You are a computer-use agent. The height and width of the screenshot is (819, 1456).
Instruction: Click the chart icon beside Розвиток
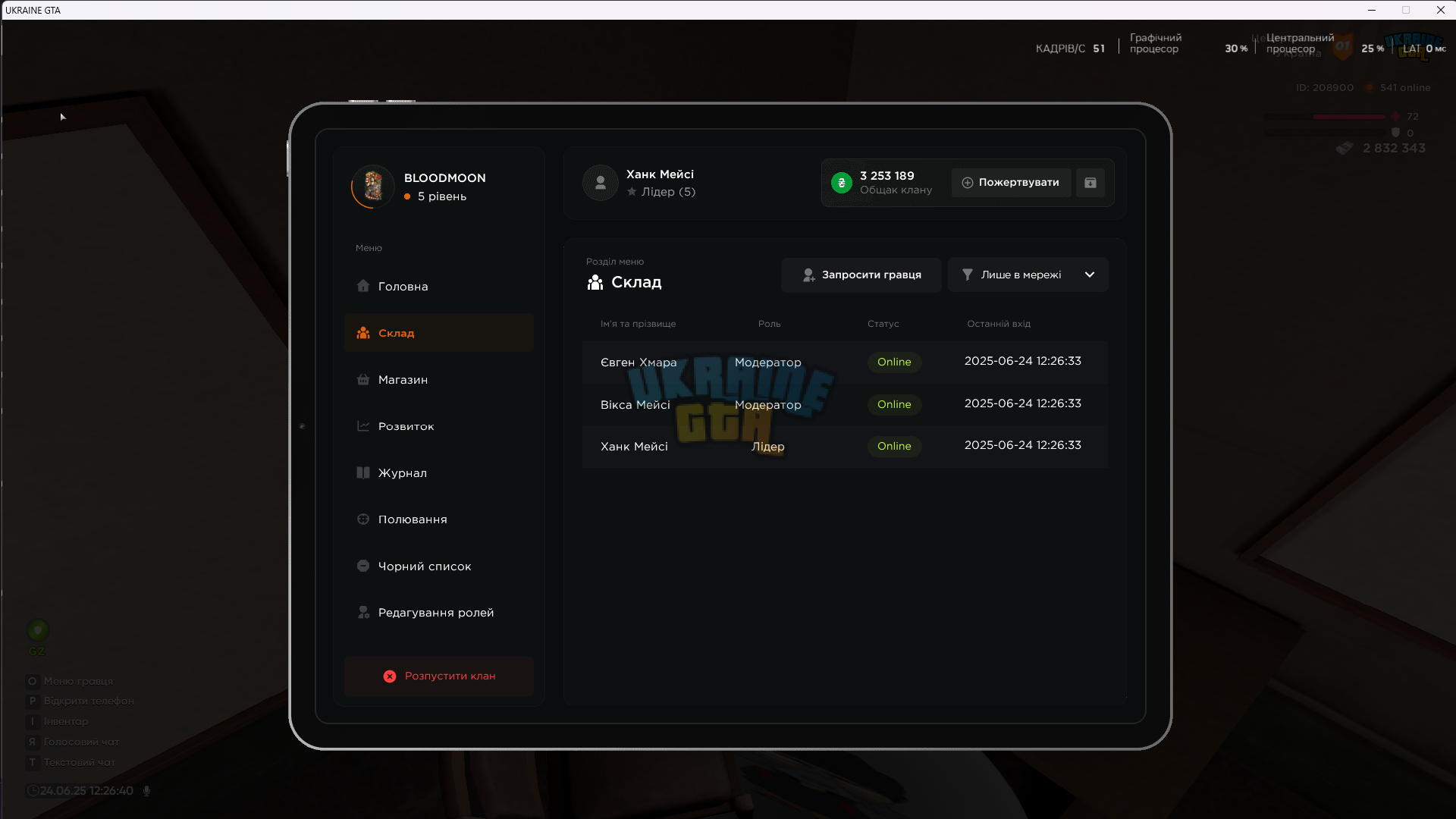pos(363,426)
